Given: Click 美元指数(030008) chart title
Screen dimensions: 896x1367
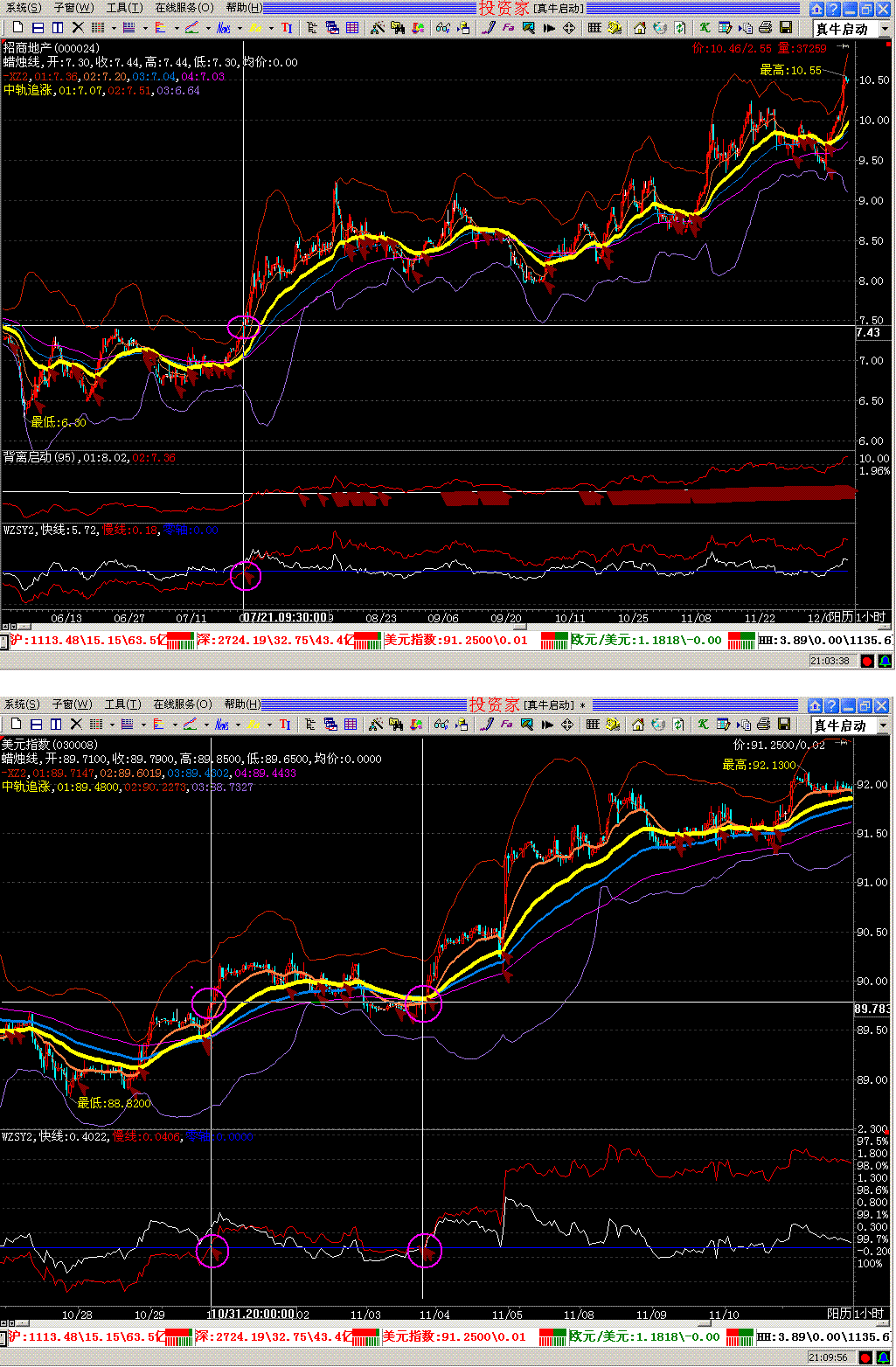Looking at the screenshot, I should [50, 745].
